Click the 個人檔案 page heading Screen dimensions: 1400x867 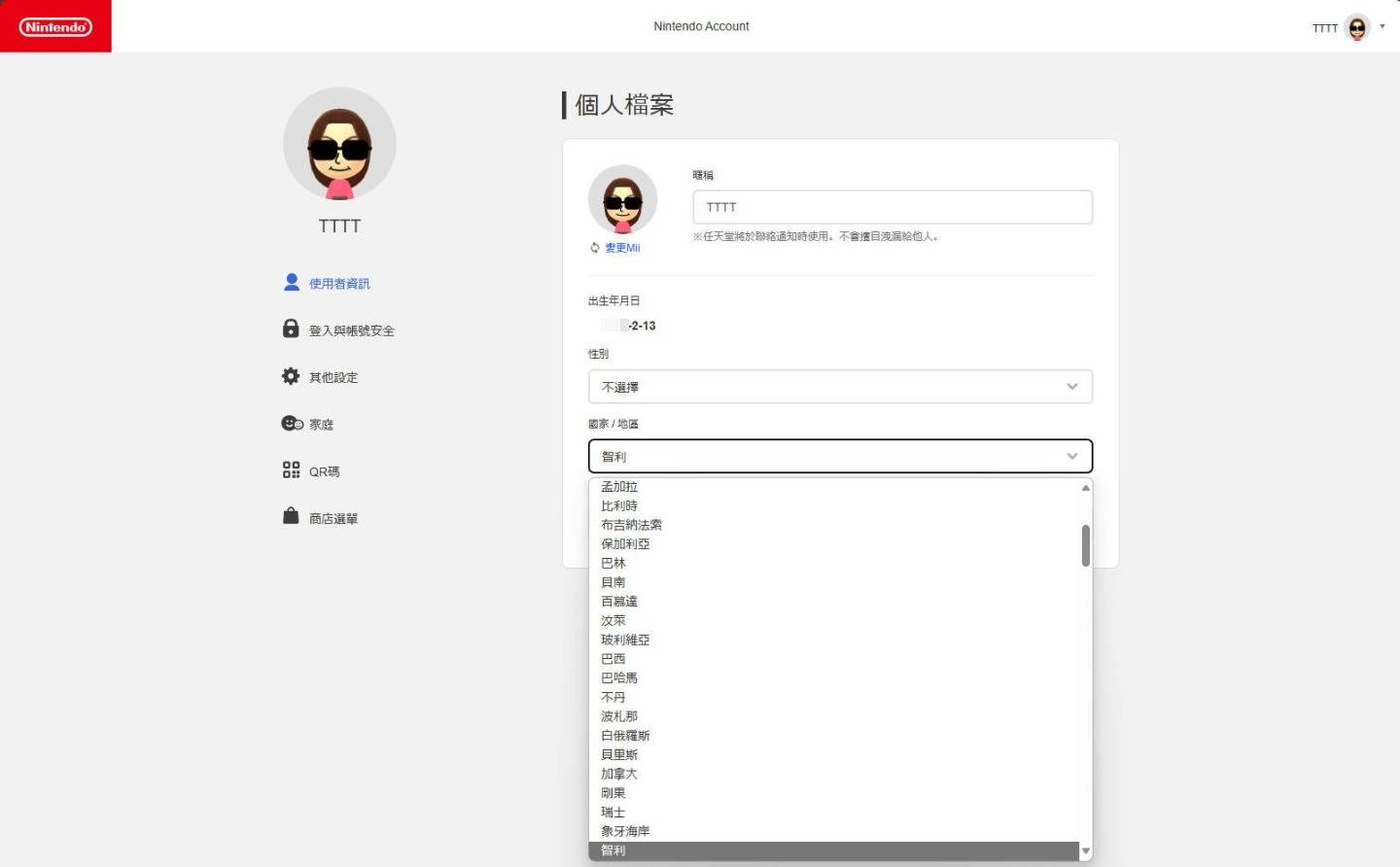pyautogui.click(x=624, y=105)
